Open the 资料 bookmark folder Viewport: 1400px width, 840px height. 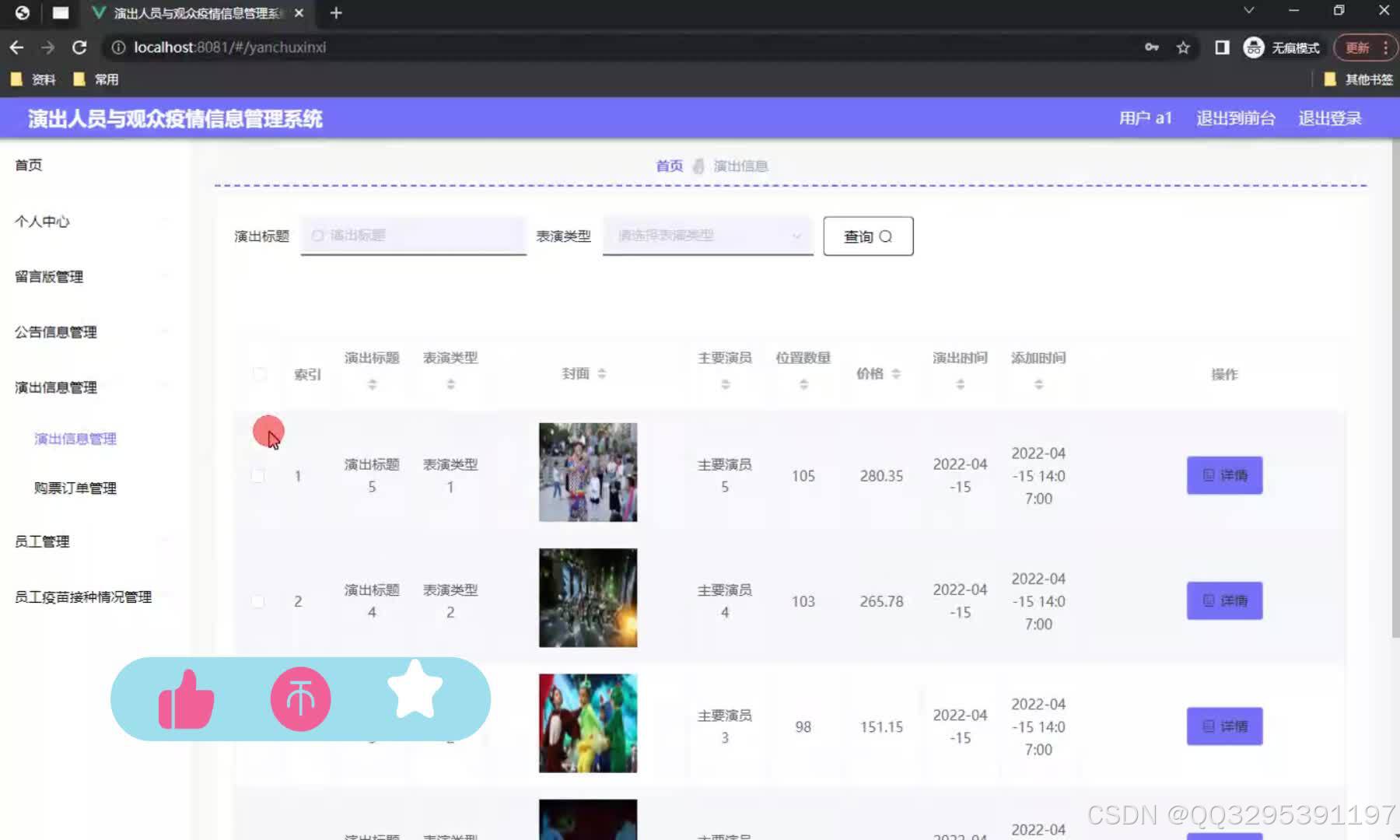[x=33, y=79]
